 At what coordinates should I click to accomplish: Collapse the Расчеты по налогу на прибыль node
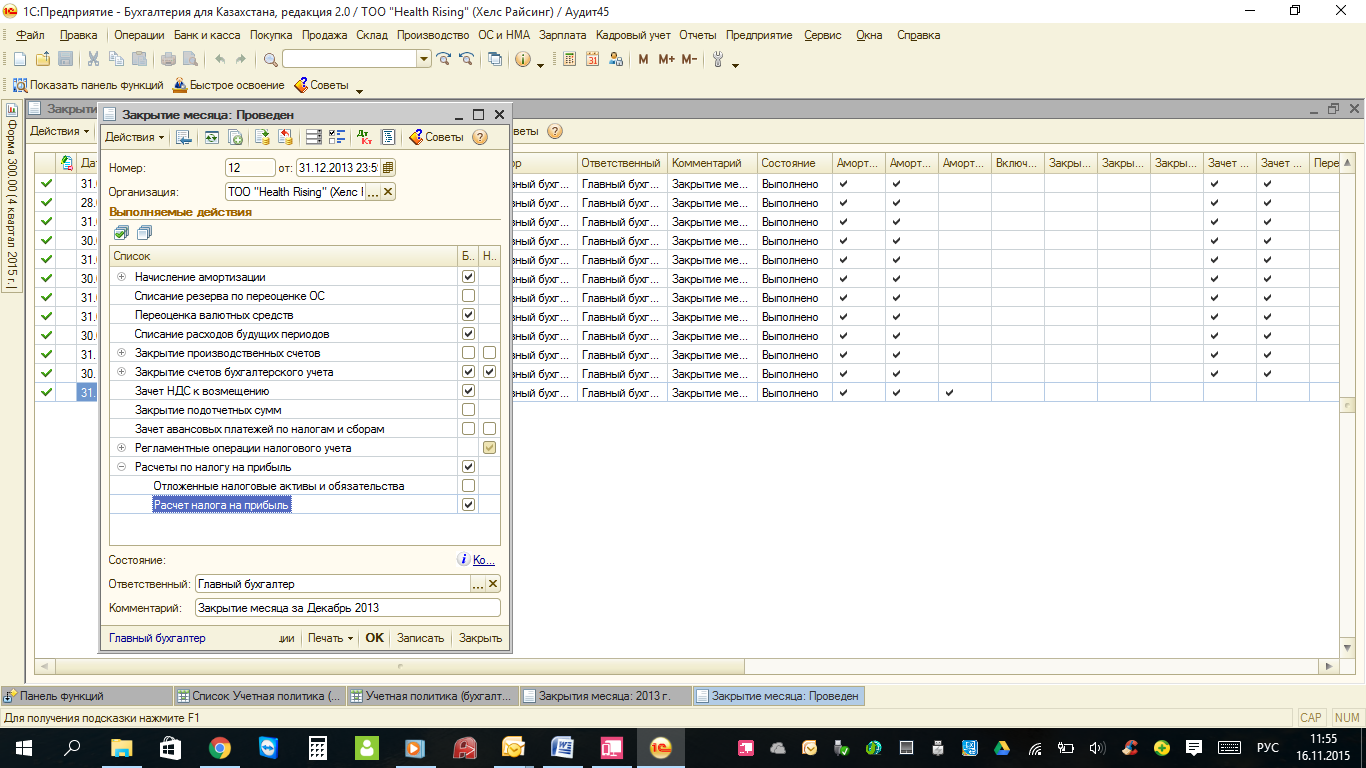[x=122, y=467]
